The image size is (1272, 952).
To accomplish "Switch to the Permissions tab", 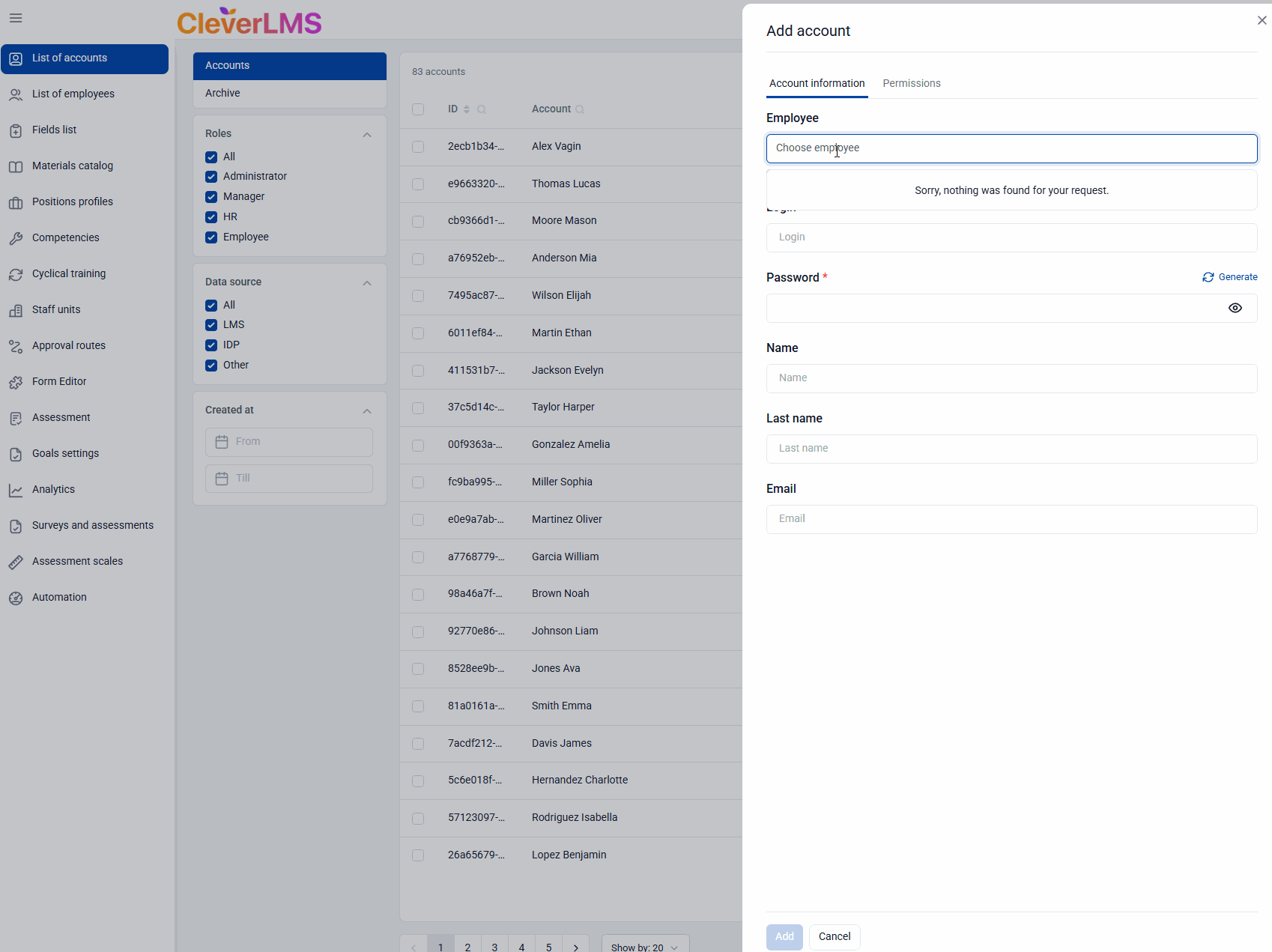I will click(911, 83).
